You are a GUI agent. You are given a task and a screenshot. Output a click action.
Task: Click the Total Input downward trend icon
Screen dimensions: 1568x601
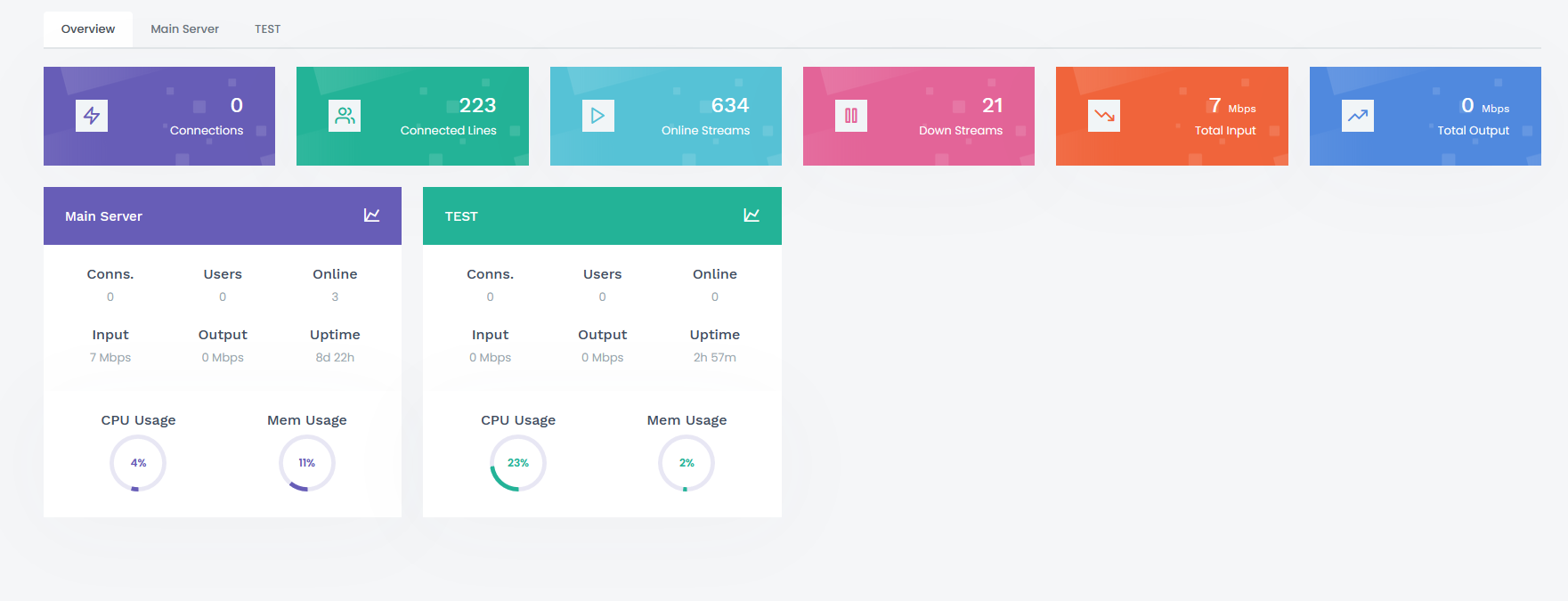(1104, 116)
